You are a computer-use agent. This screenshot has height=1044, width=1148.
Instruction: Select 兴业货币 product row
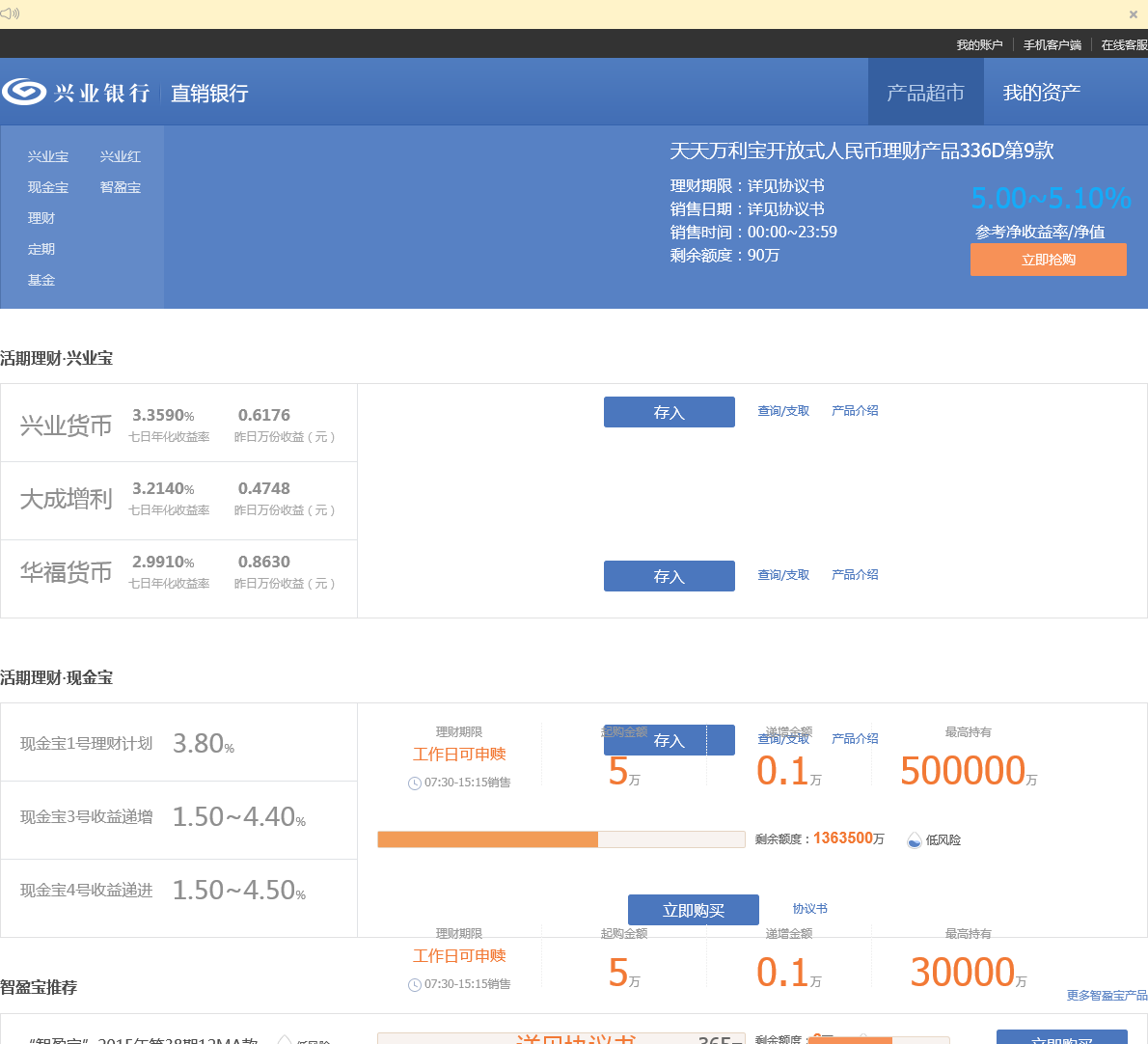click(178, 424)
